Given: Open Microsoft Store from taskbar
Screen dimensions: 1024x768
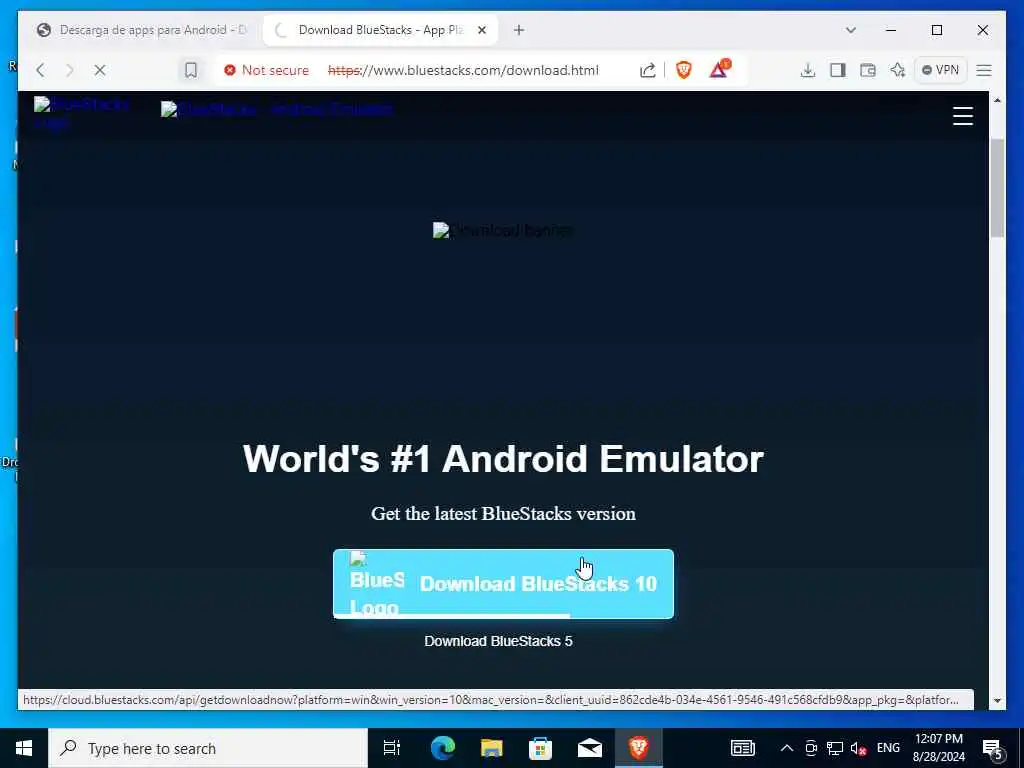Looking at the screenshot, I should 540,748.
